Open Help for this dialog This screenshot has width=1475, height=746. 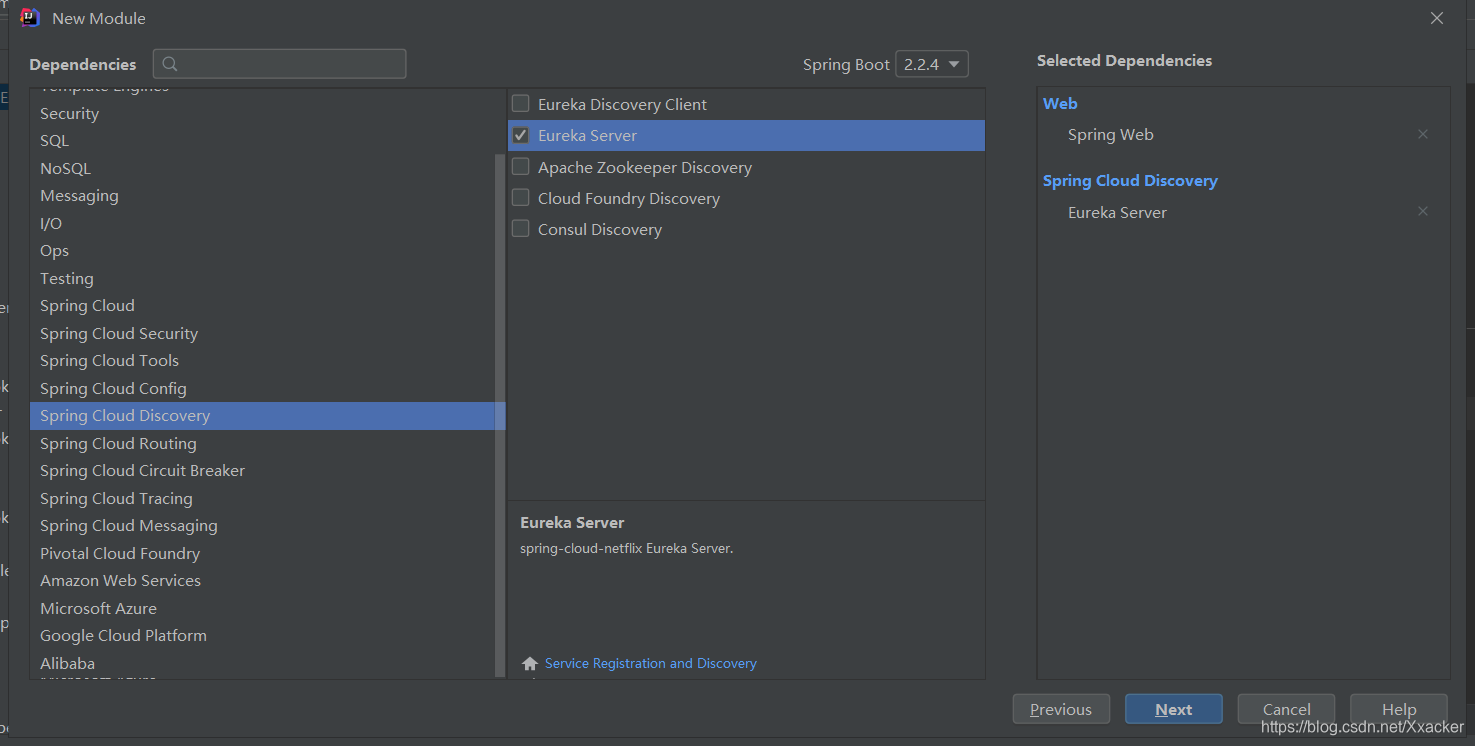(1399, 709)
